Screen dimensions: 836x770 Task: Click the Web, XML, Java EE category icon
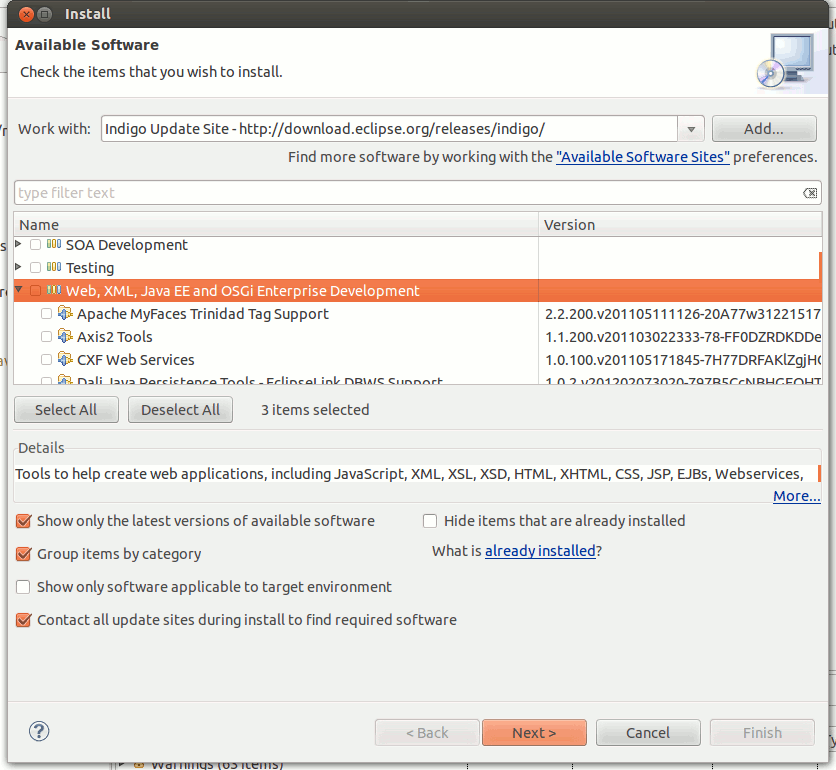pos(54,290)
